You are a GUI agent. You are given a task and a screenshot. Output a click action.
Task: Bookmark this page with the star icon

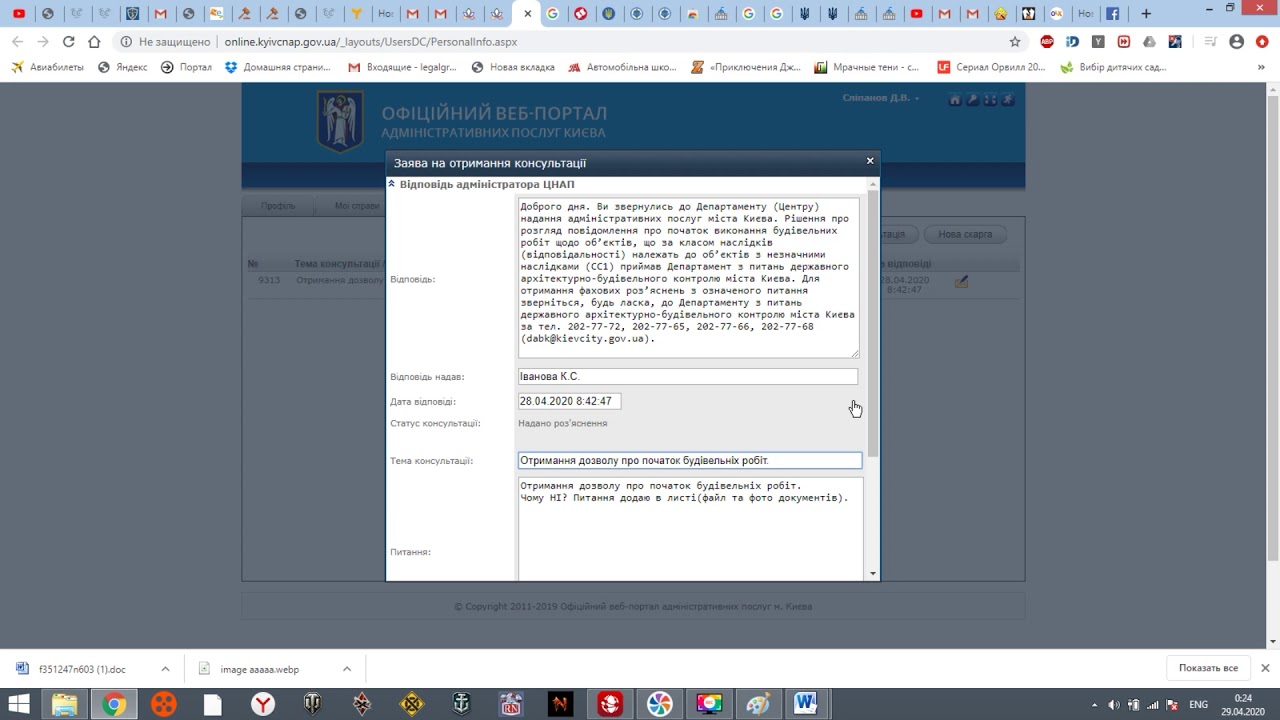click(x=1015, y=42)
